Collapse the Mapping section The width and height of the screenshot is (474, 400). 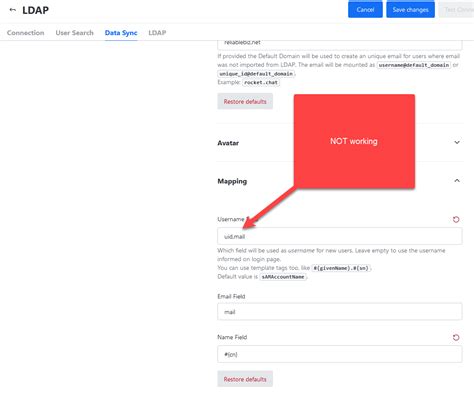(457, 181)
